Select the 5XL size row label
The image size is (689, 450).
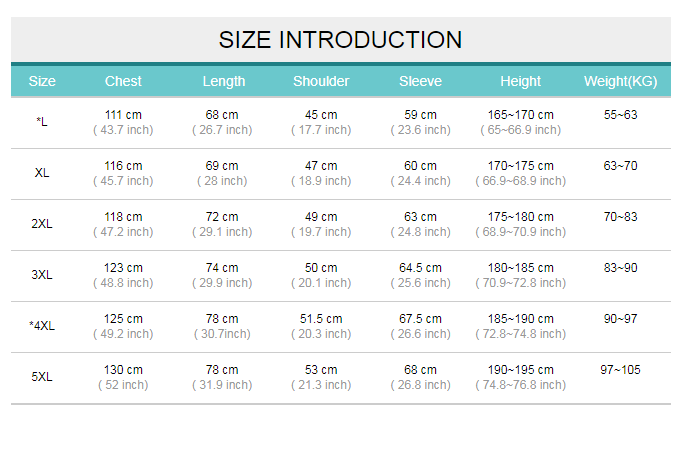point(42,377)
